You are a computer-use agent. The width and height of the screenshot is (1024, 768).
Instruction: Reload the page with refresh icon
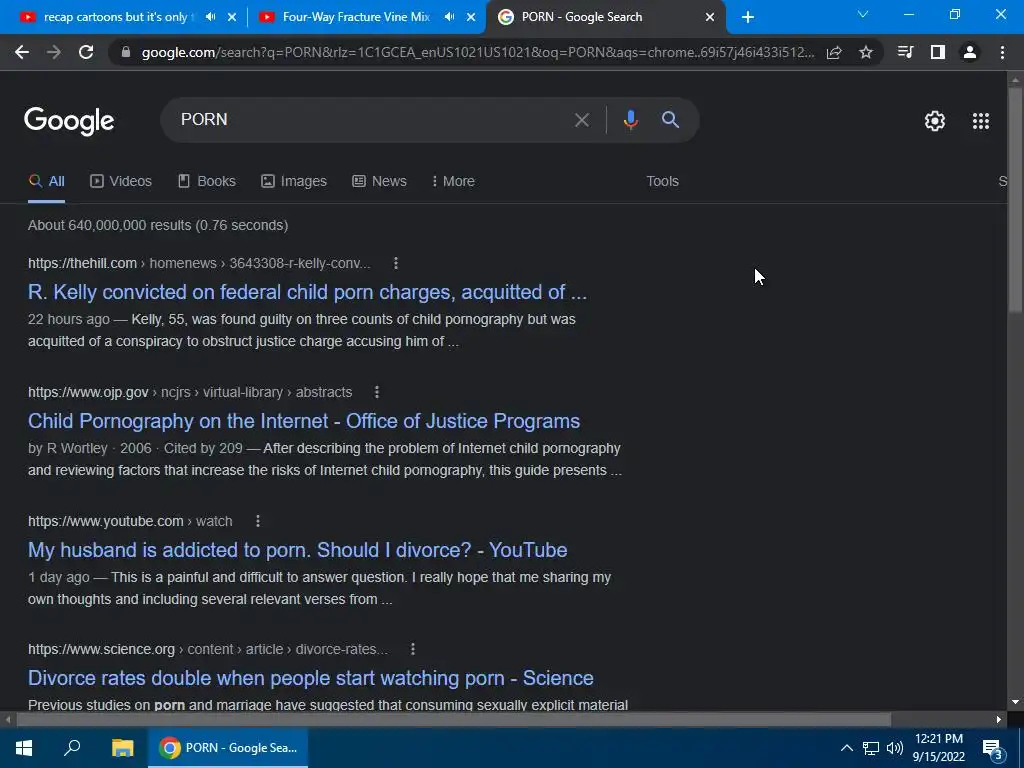(86, 52)
